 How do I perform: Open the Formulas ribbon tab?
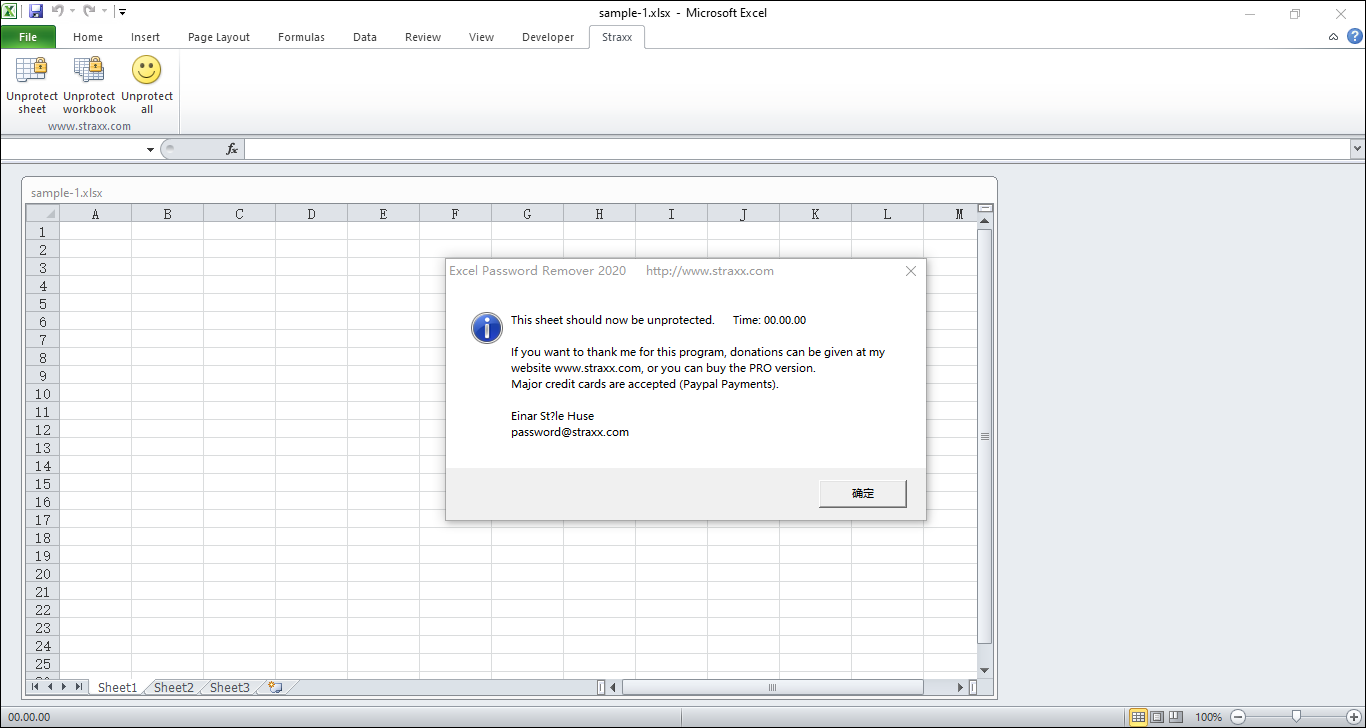pyautogui.click(x=301, y=37)
